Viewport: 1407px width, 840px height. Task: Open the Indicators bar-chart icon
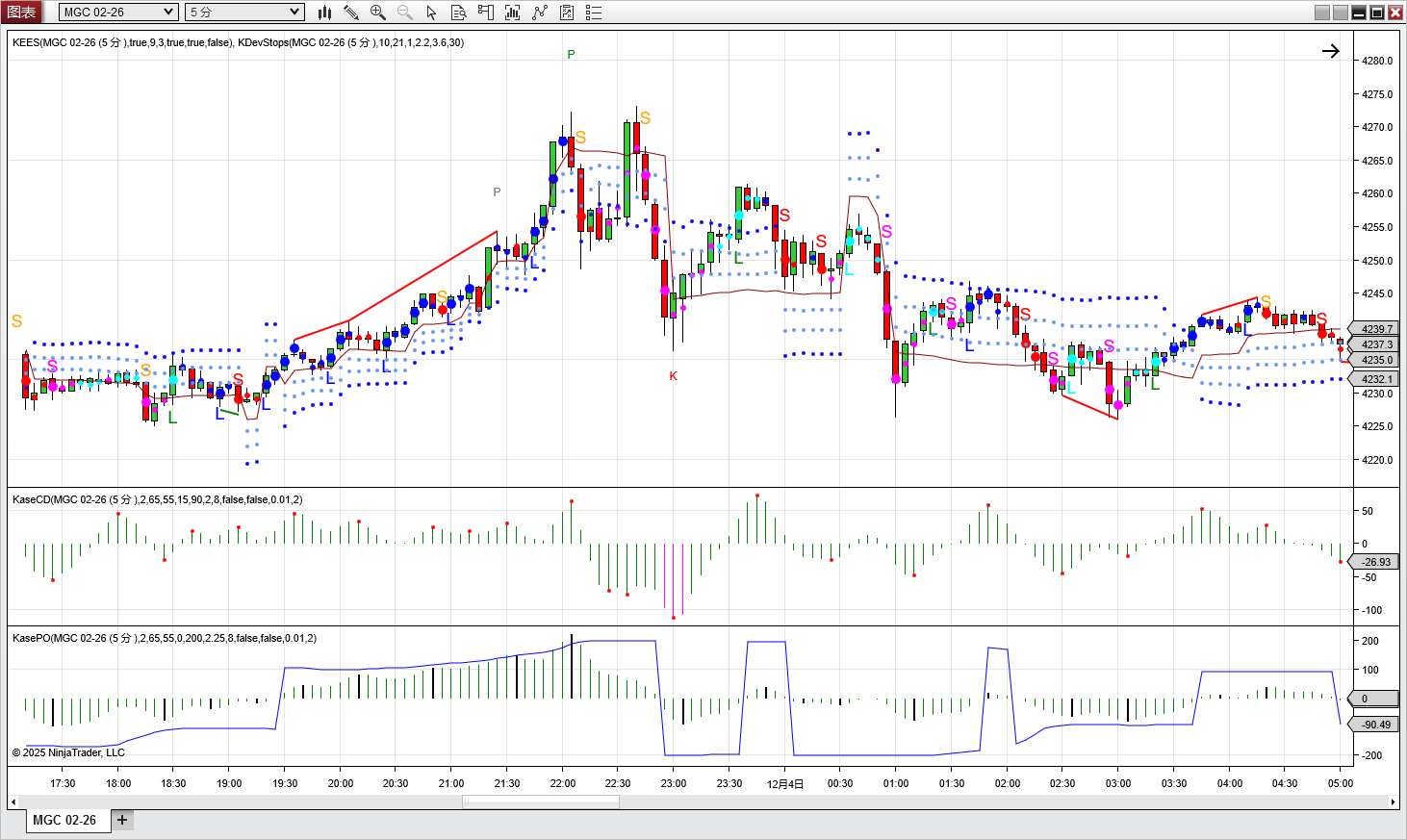click(x=513, y=13)
